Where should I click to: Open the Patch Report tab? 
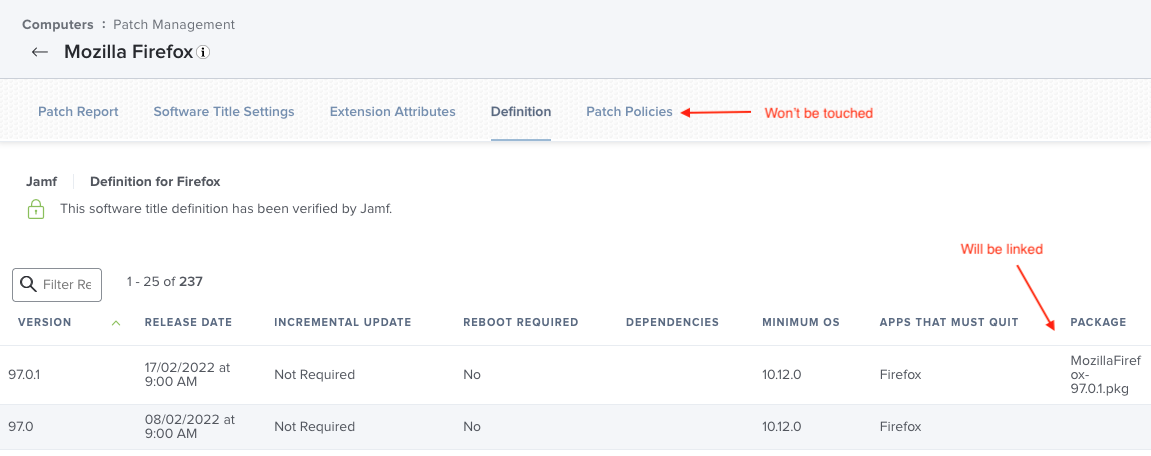coord(78,112)
